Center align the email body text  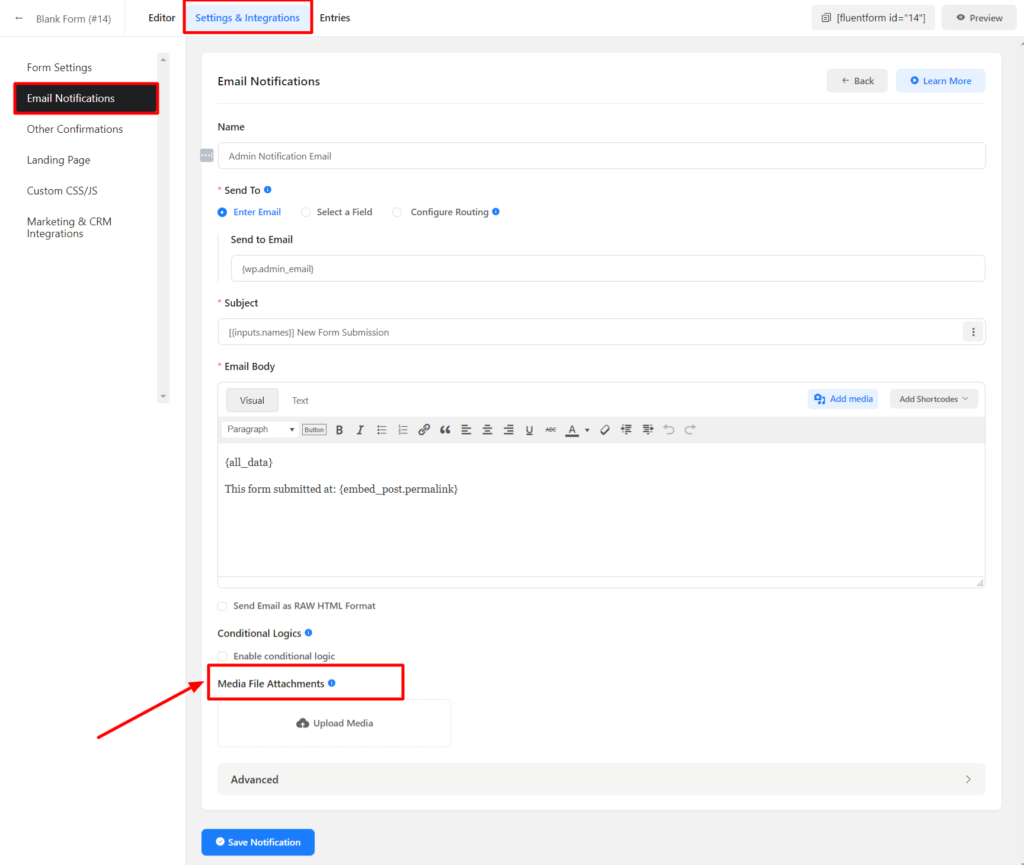coord(487,429)
